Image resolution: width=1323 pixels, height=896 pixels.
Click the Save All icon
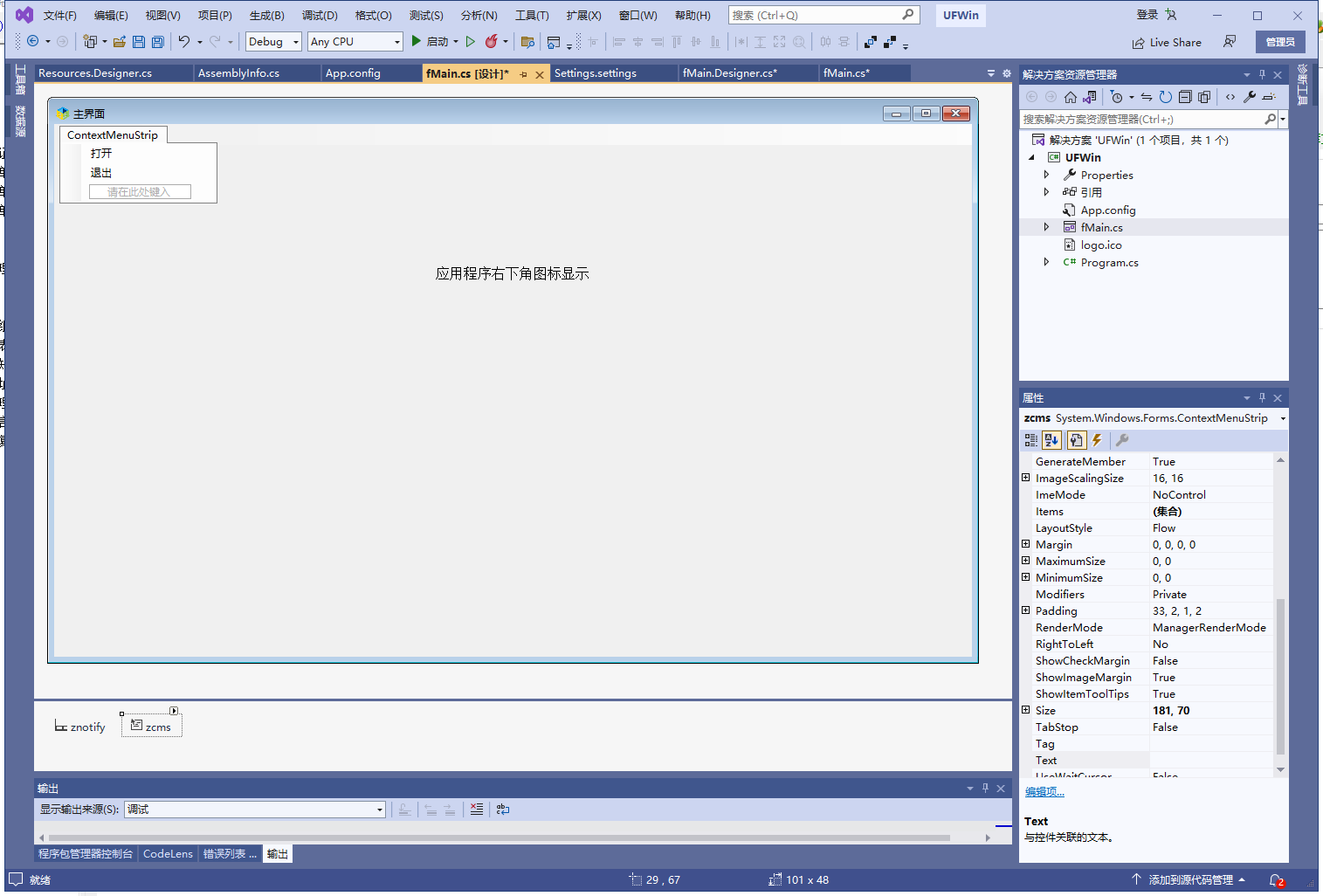158,41
